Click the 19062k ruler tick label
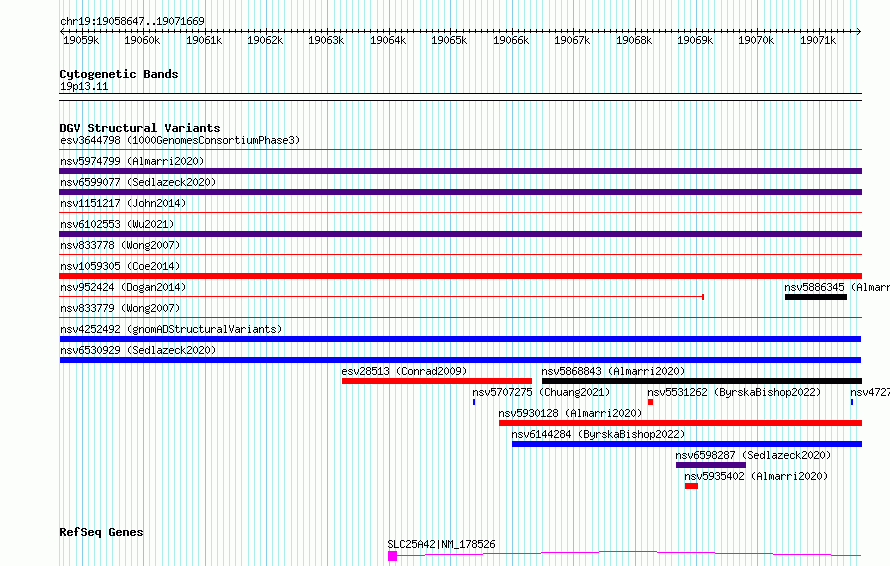Image resolution: width=890 pixels, height=566 pixels. (265, 40)
